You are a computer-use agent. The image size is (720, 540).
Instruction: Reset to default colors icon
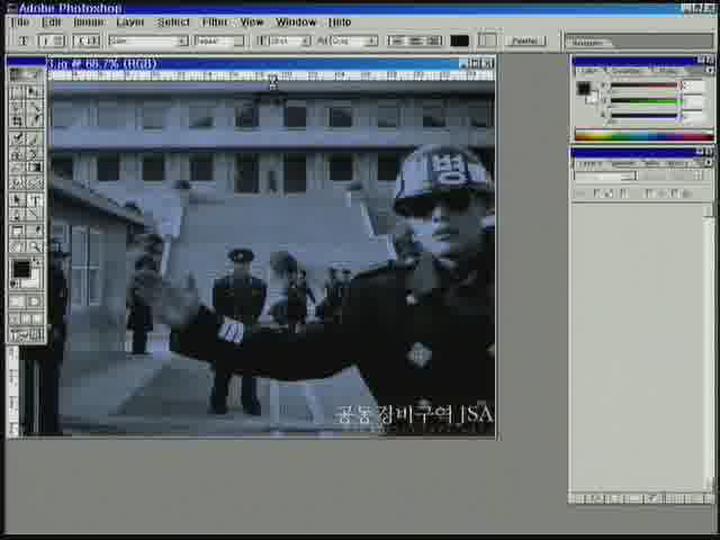click(14, 284)
